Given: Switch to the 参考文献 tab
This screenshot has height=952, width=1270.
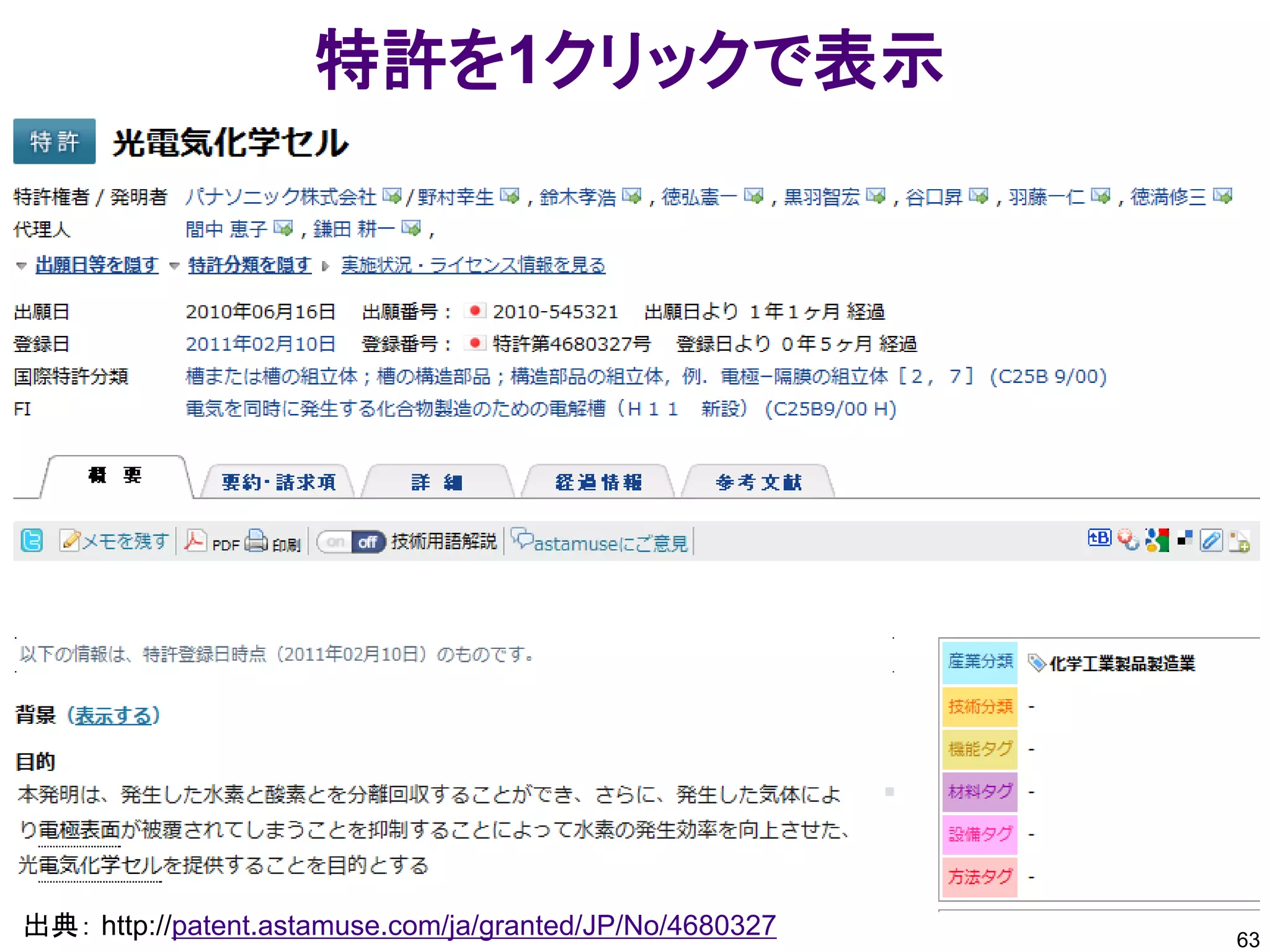Looking at the screenshot, I should click(758, 482).
